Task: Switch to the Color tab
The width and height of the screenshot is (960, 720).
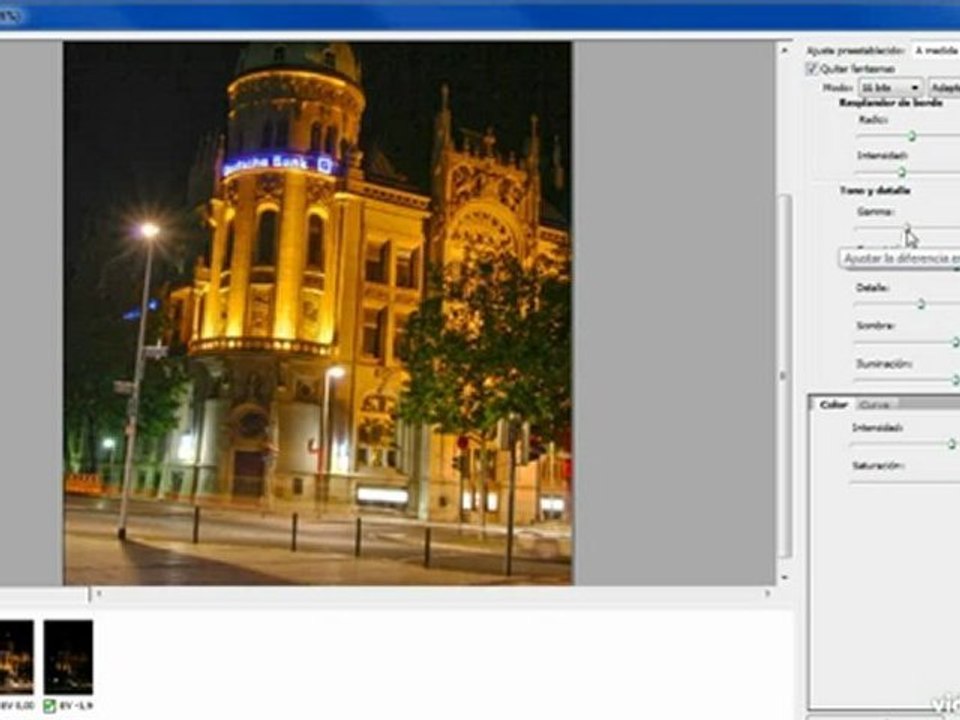Action: 833,405
